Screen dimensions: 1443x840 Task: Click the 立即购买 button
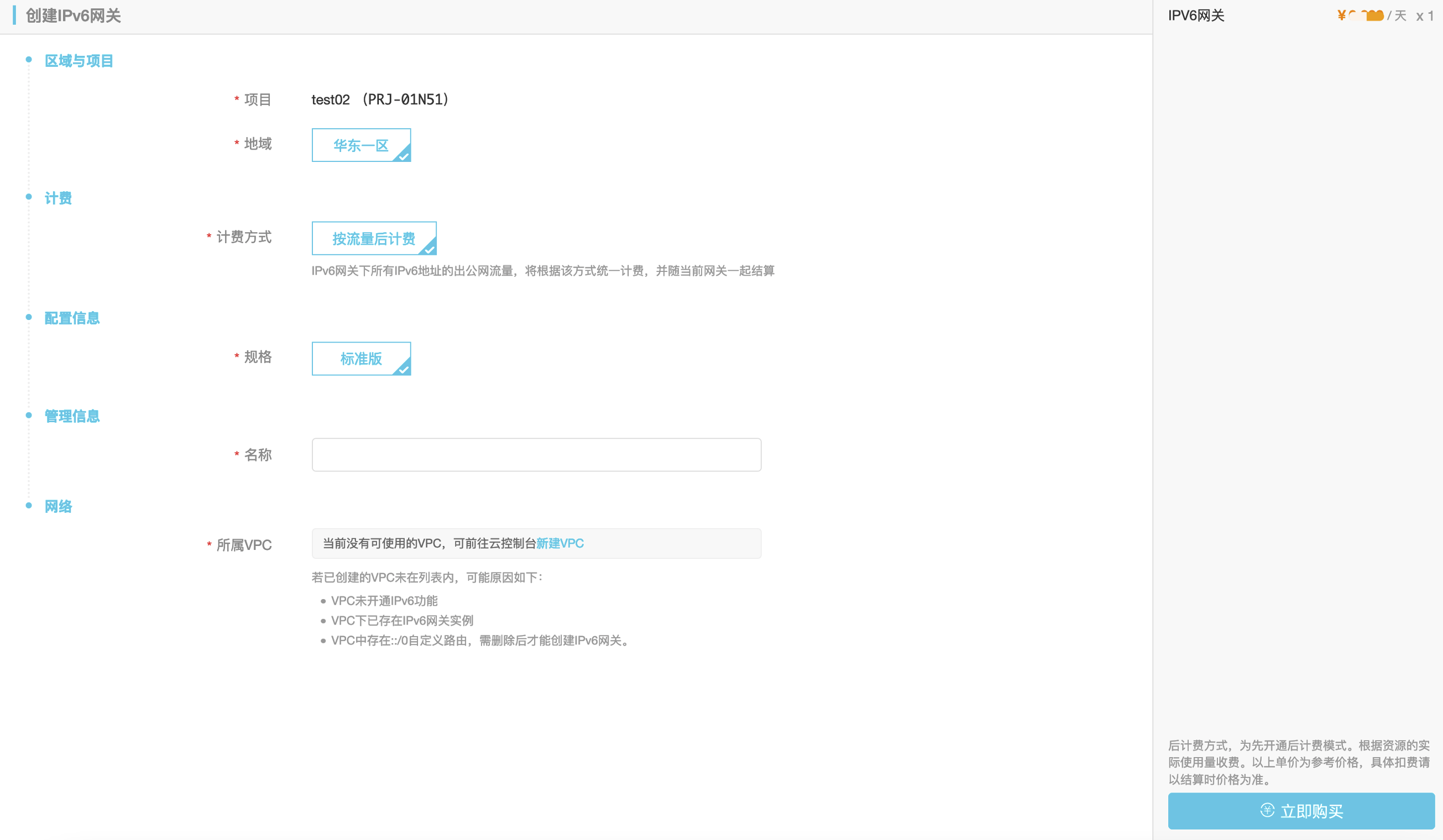1301,811
